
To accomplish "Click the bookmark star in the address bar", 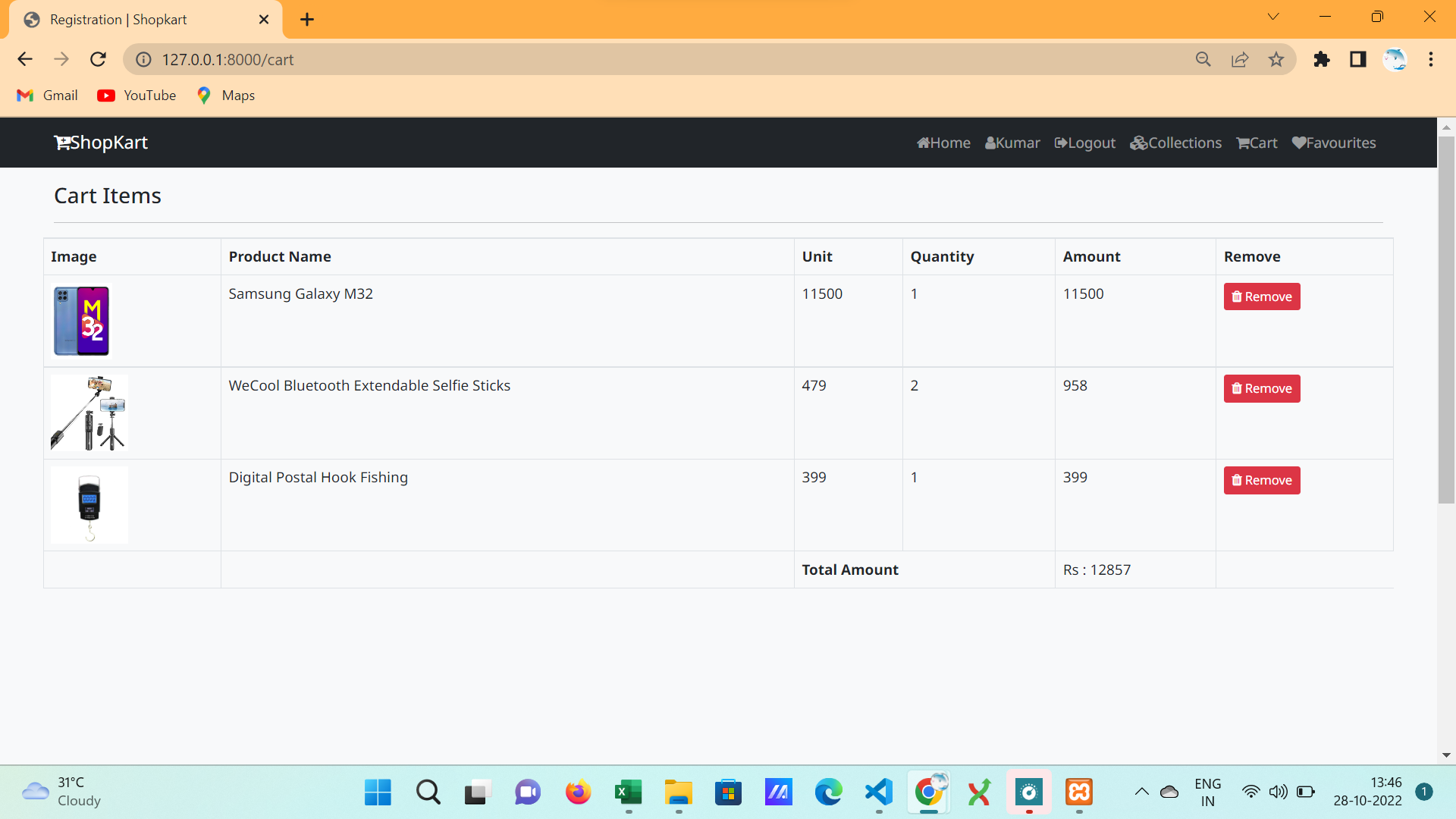I will [1276, 59].
